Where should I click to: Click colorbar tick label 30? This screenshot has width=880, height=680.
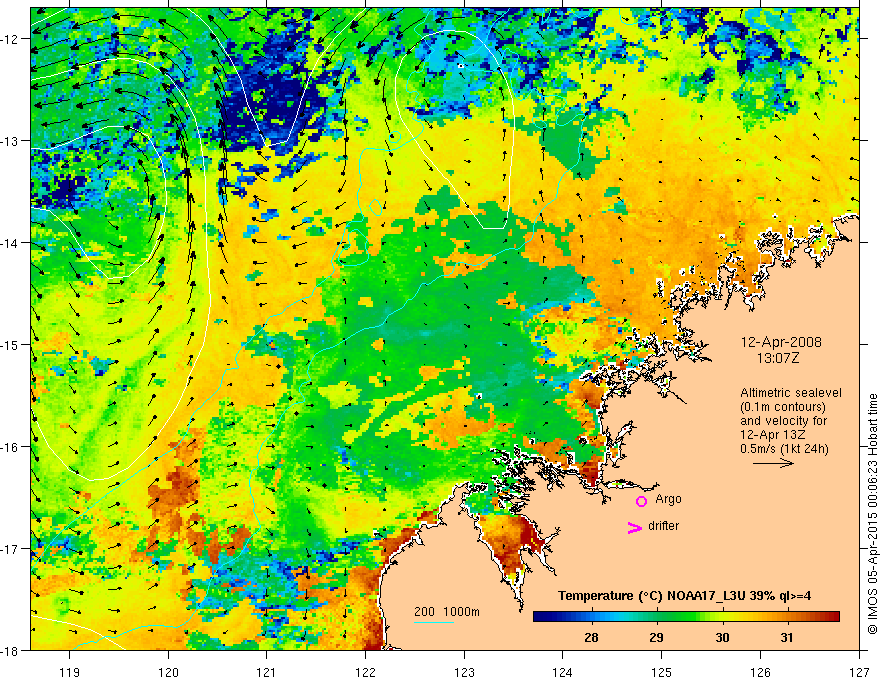pyautogui.click(x=722, y=637)
